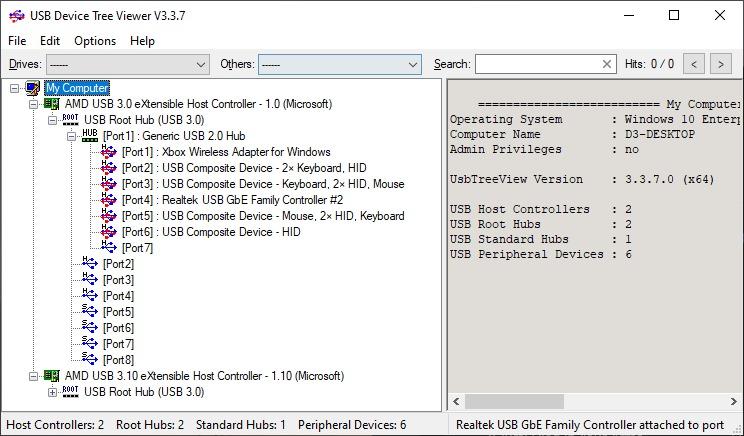The height and width of the screenshot is (436, 744).
Task: Open the Others dropdown
Action: (x=340, y=64)
